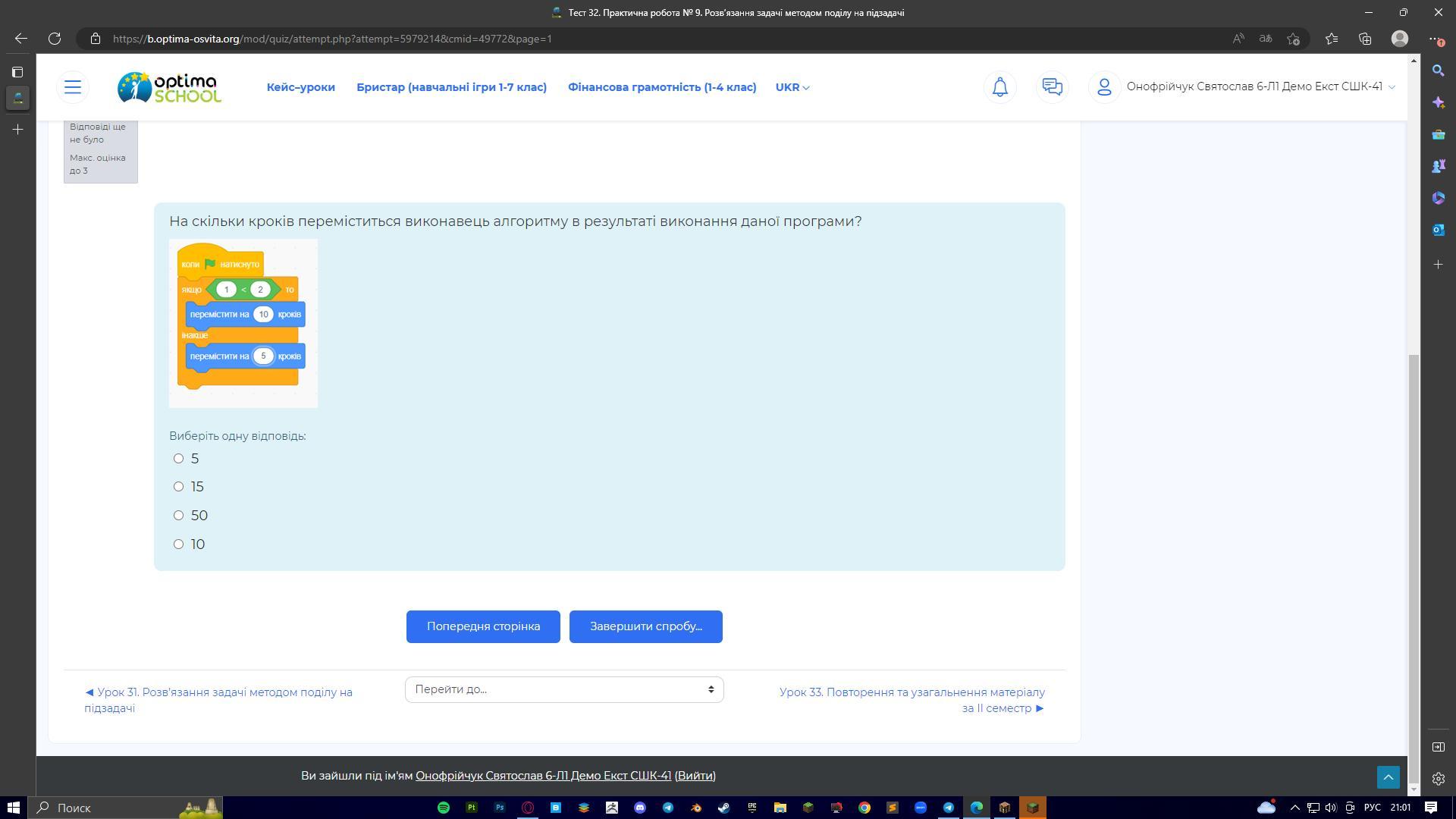
Task: Click 'Завершити спробу...' button
Action: click(645, 626)
